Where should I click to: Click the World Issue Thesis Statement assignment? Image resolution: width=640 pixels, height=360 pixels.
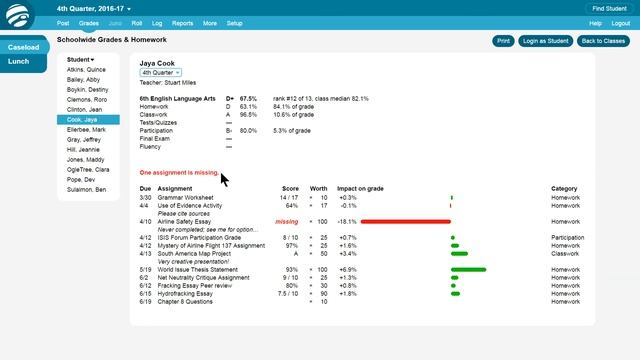pos(198,270)
